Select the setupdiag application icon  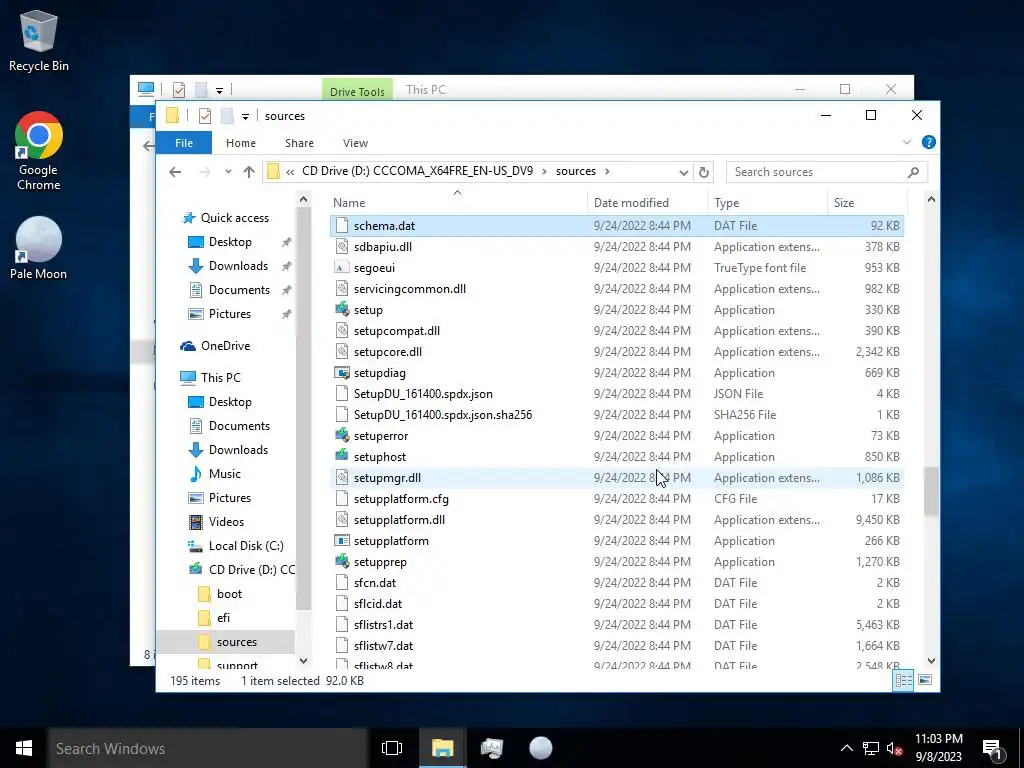point(342,373)
